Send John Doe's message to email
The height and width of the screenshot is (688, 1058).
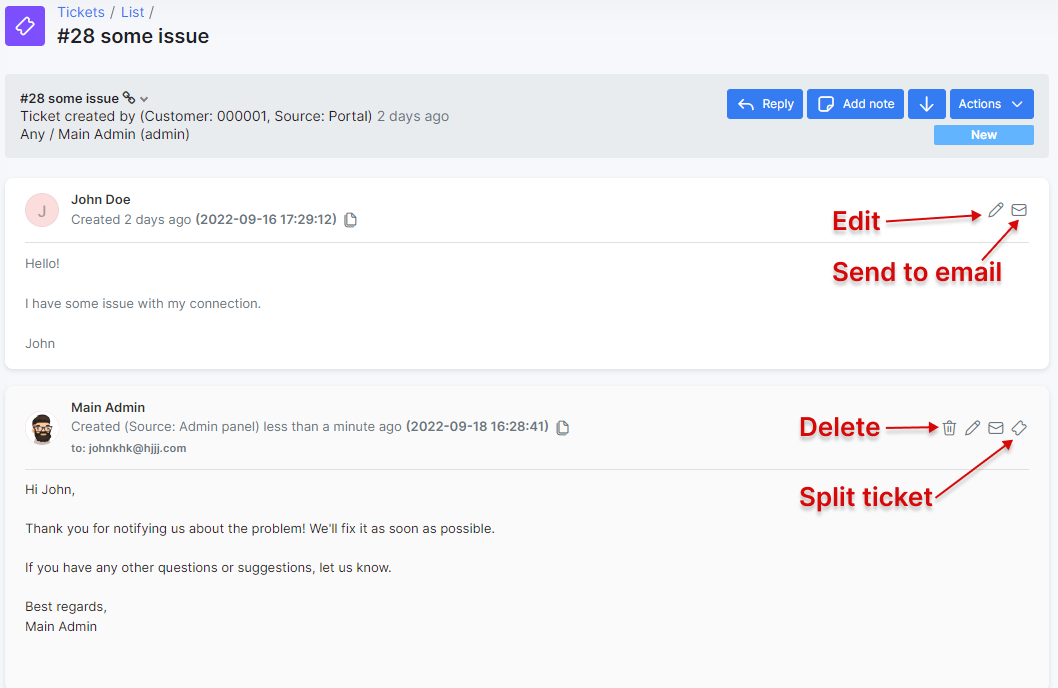[1019, 210]
